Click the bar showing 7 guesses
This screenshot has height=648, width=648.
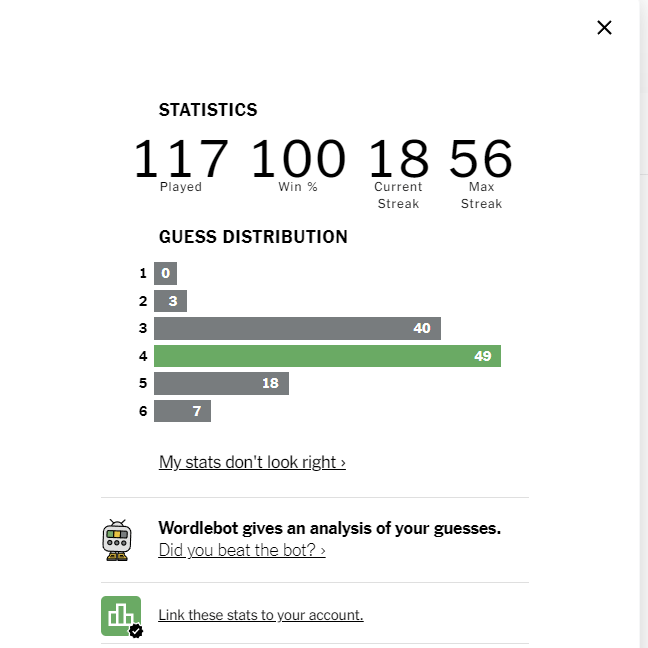pyautogui.click(x=182, y=411)
